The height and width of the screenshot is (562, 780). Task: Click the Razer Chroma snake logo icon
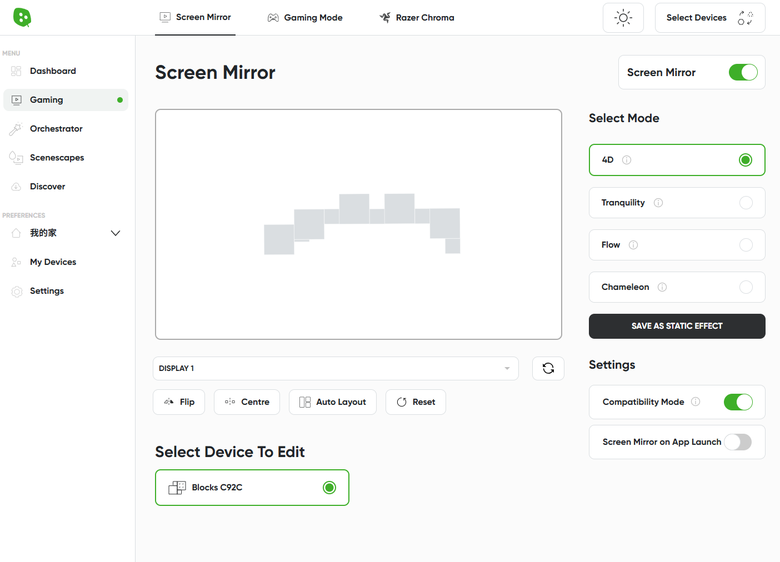coord(385,18)
